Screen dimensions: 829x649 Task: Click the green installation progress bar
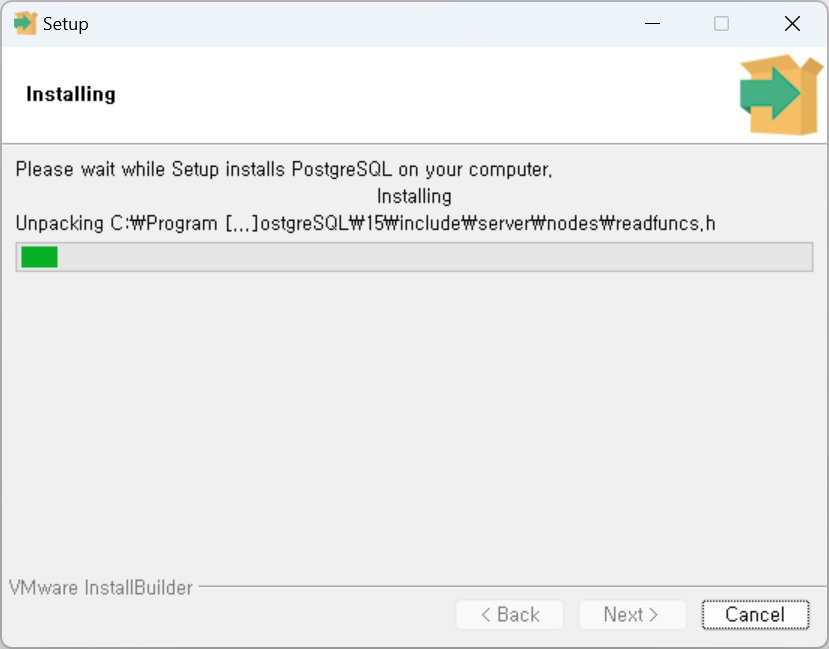point(414,257)
